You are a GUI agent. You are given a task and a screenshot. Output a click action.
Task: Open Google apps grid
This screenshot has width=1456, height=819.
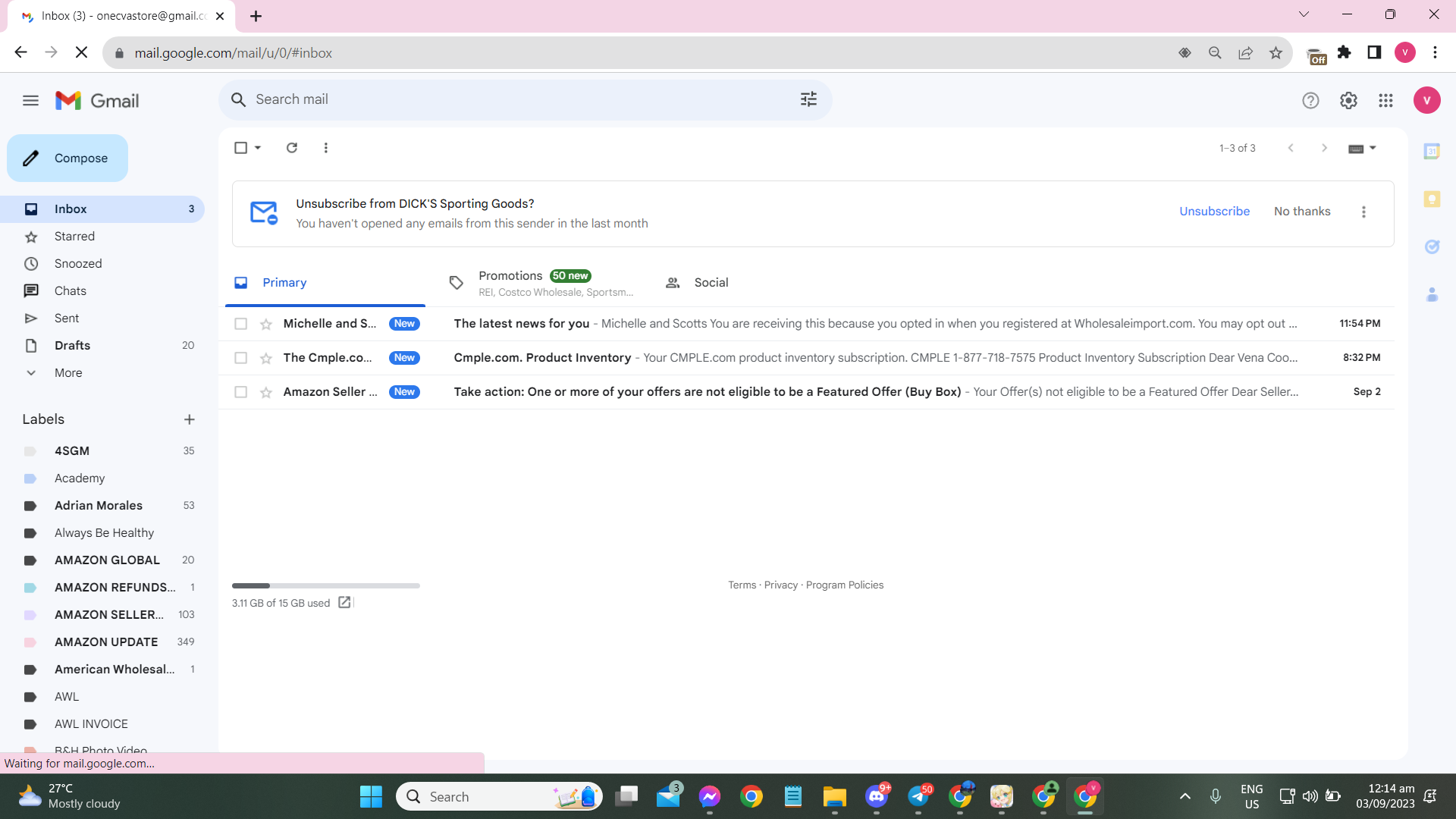(x=1385, y=100)
